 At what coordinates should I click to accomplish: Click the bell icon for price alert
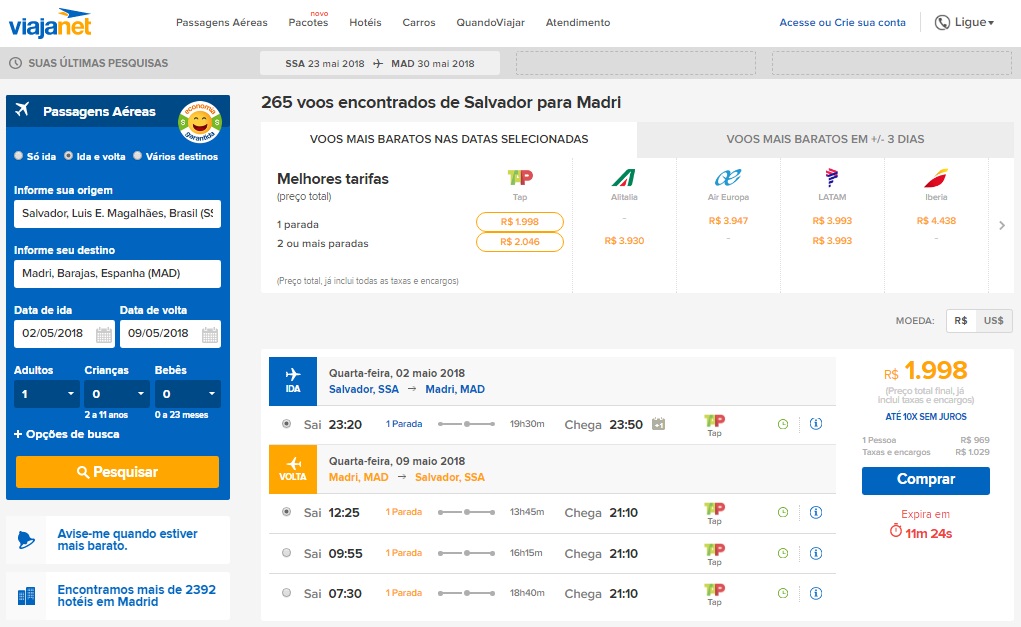coord(26,540)
